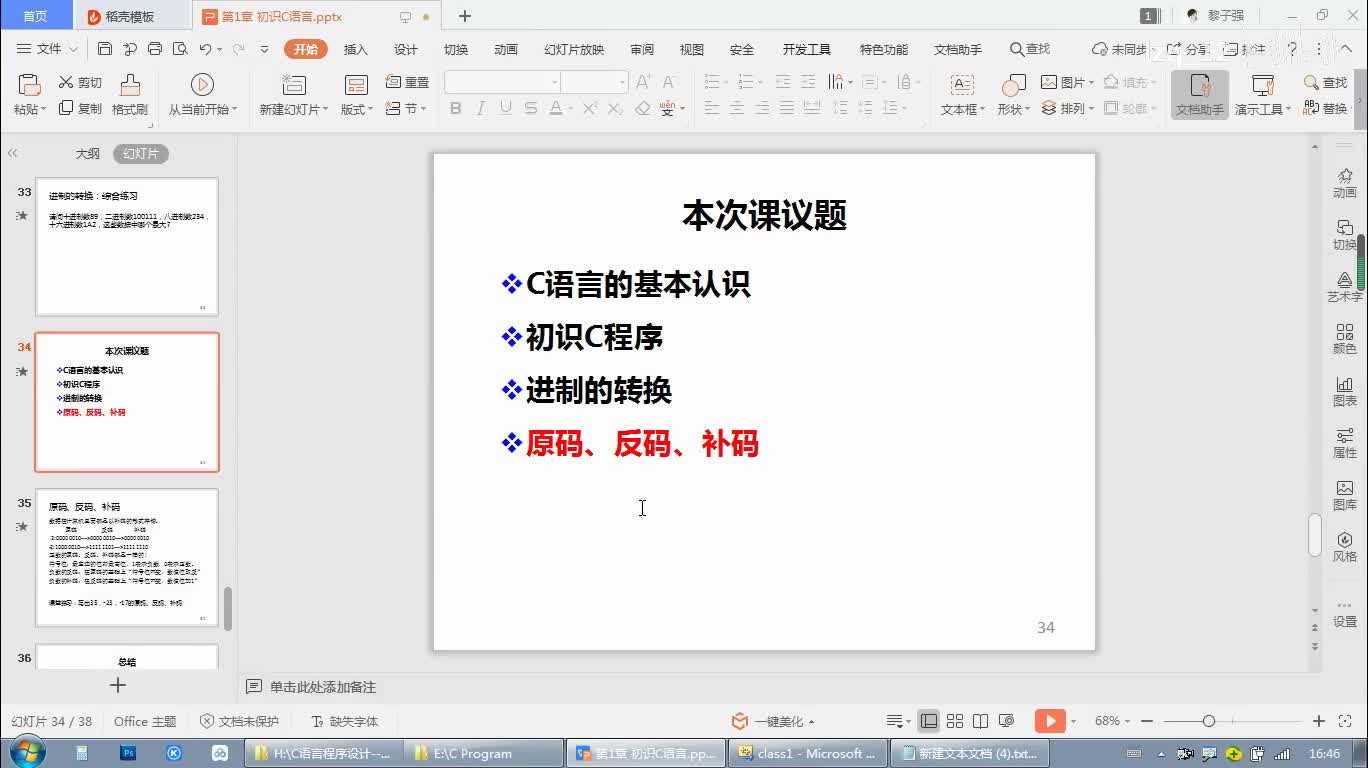
Task: Switch to Outline (大纲) pane view
Action: tap(88, 154)
